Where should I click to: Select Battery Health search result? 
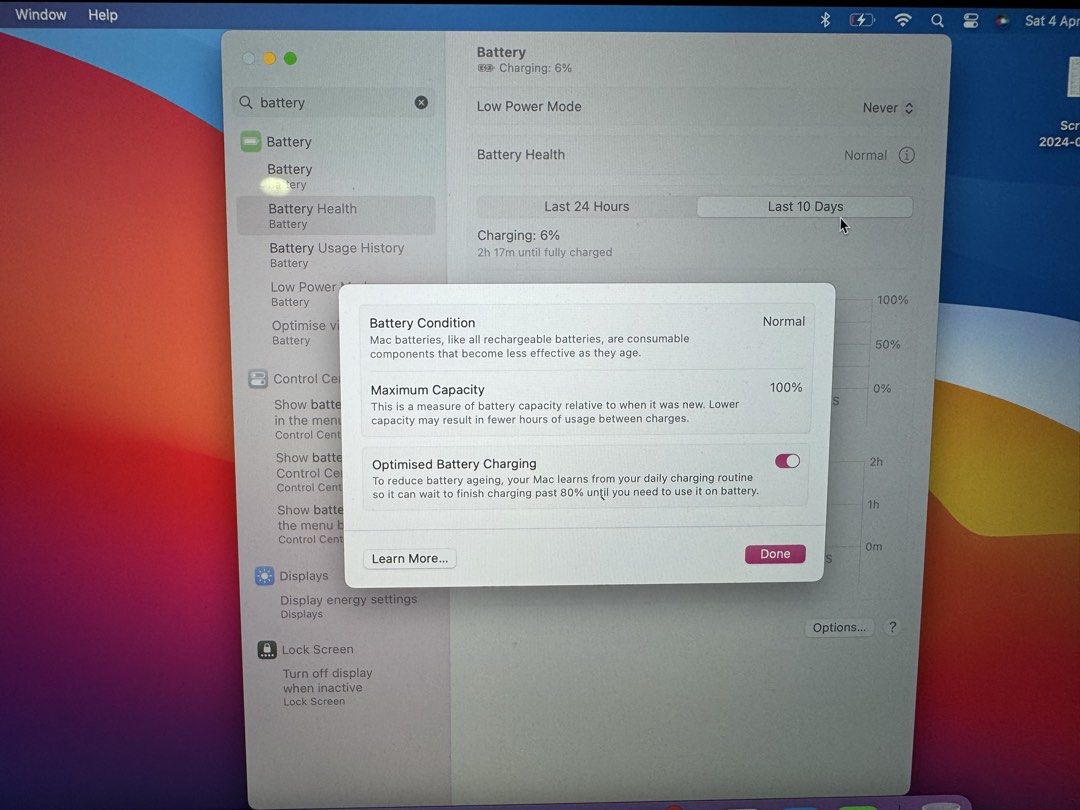pos(336,215)
